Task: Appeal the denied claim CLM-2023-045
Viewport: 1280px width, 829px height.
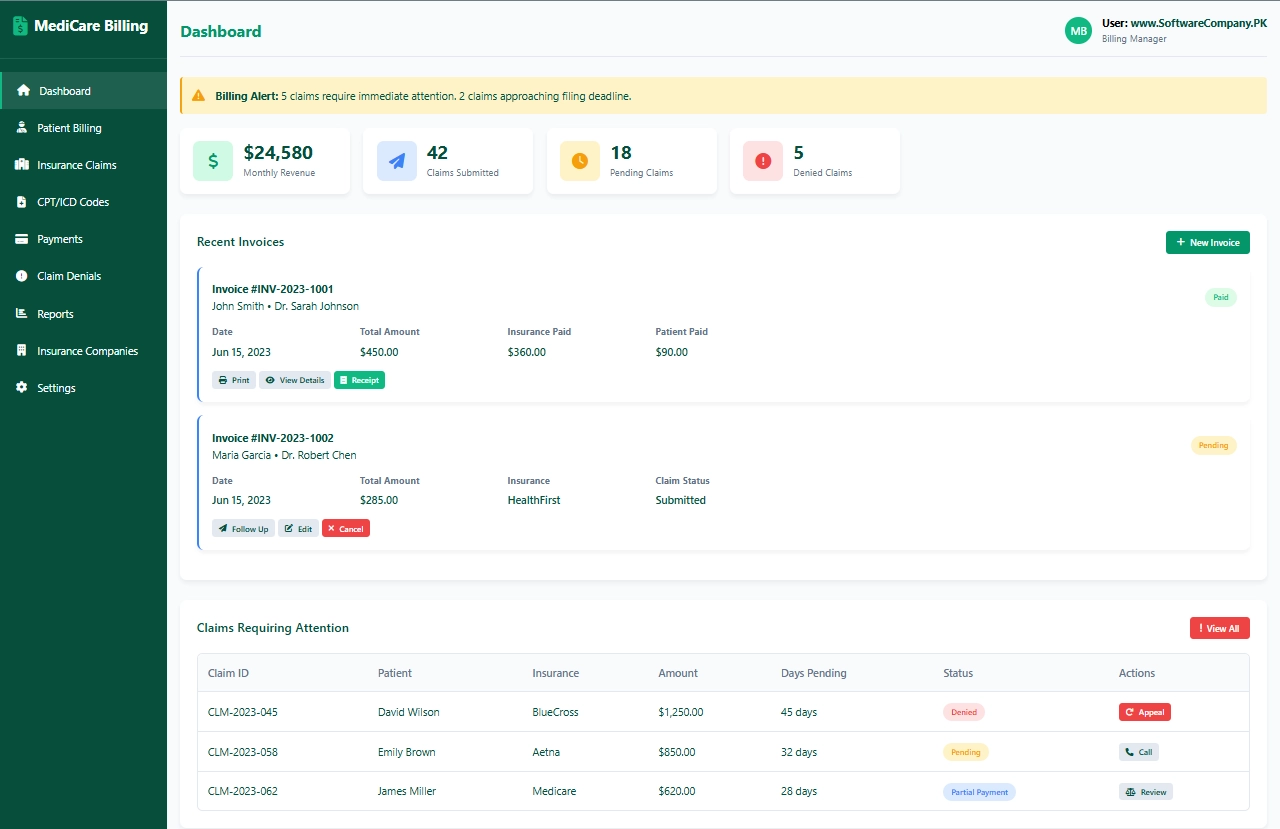Action: pos(1144,711)
